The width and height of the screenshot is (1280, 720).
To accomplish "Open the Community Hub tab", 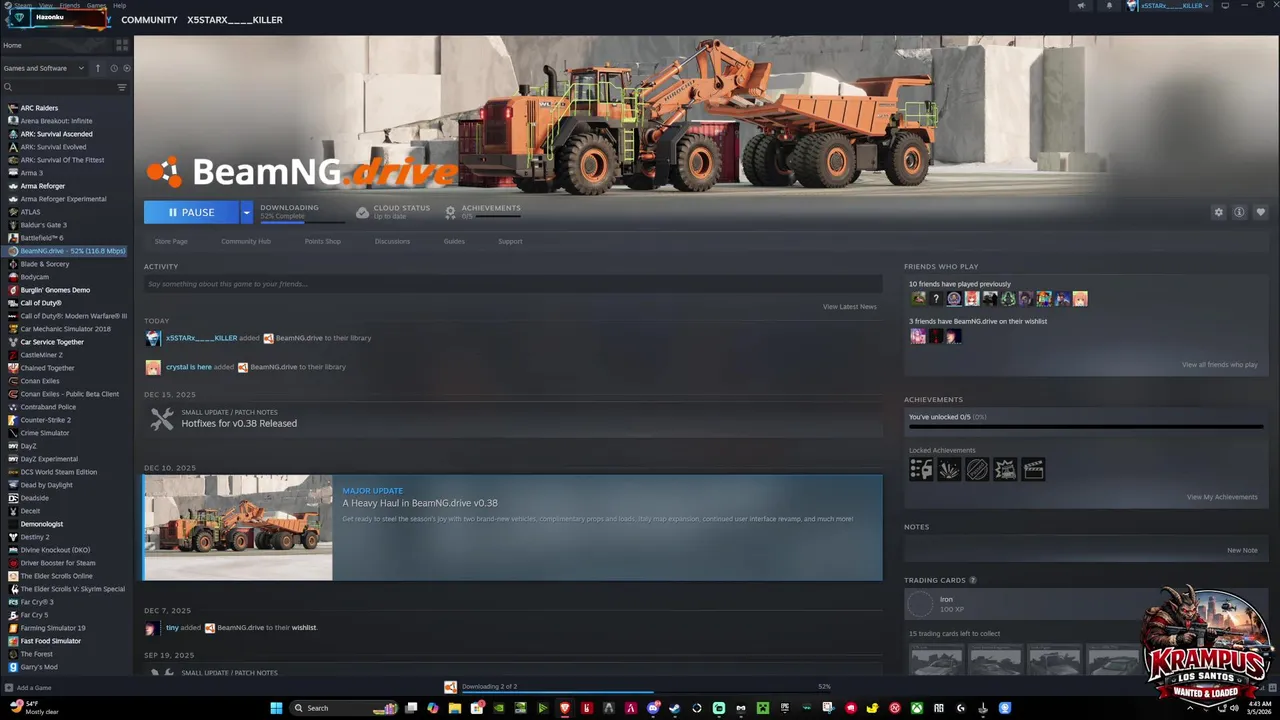I will [x=246, y=241].
